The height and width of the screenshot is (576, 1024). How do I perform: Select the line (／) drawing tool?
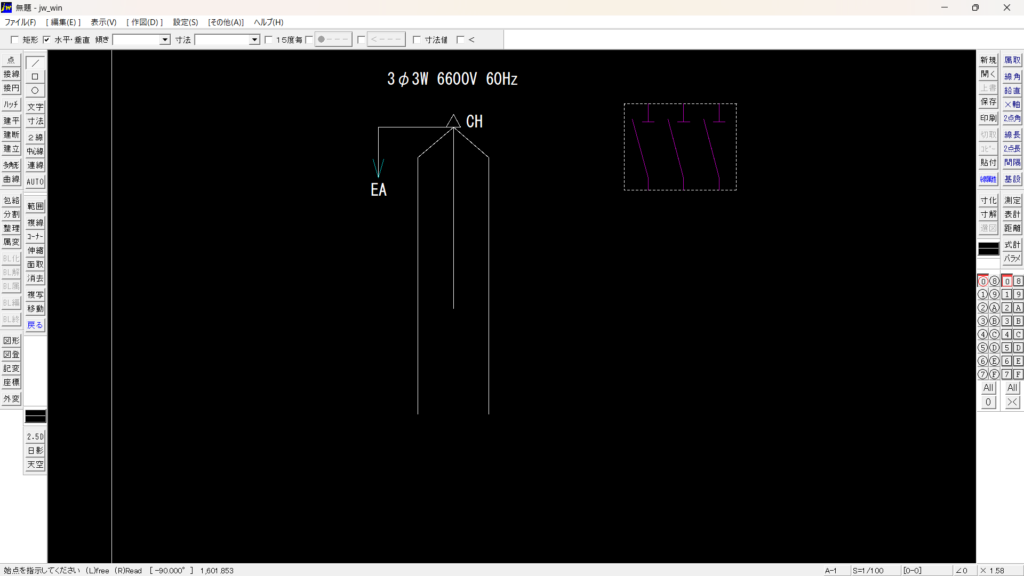click(35, 62)
